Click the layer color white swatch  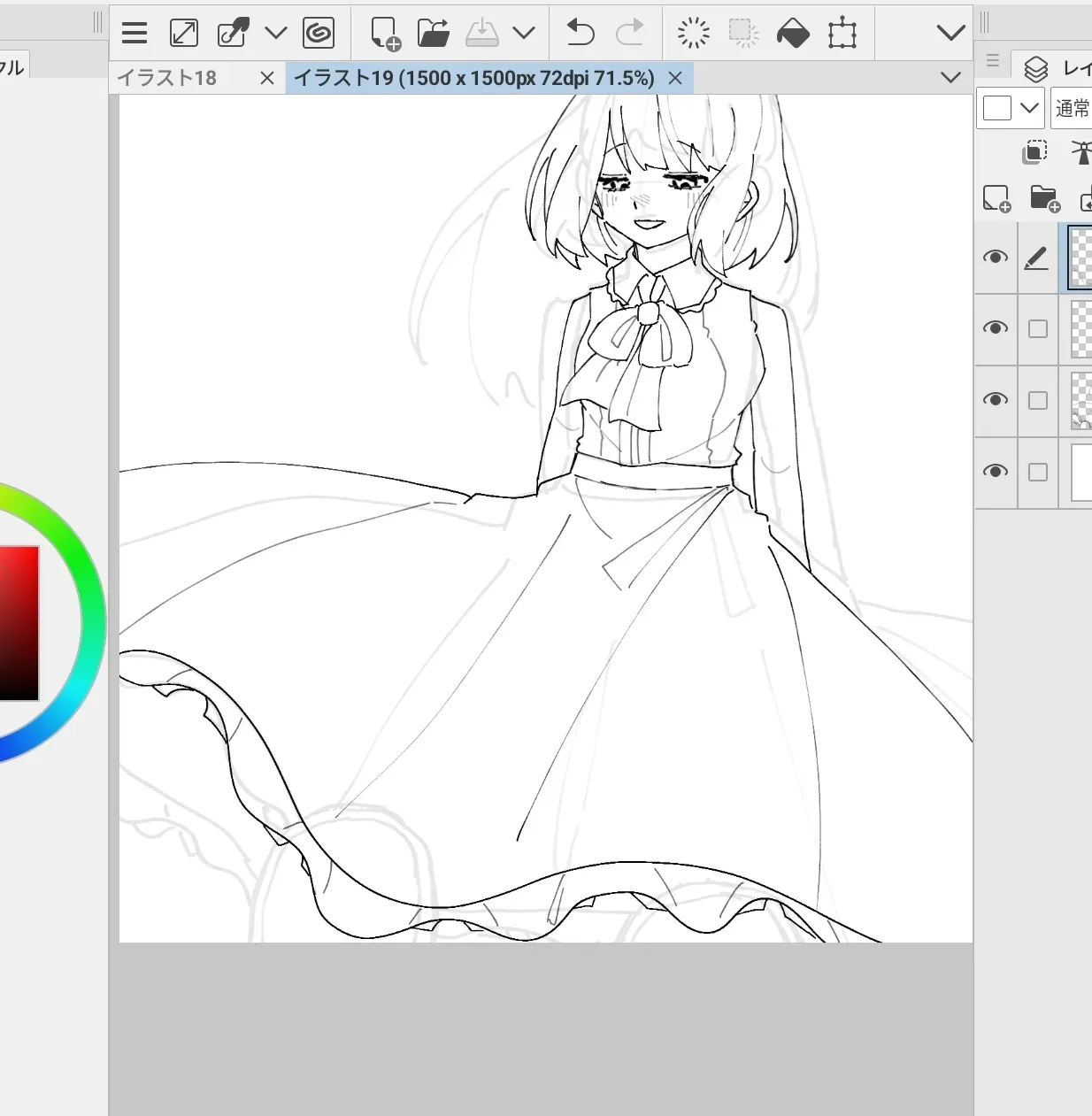(997, 108)
